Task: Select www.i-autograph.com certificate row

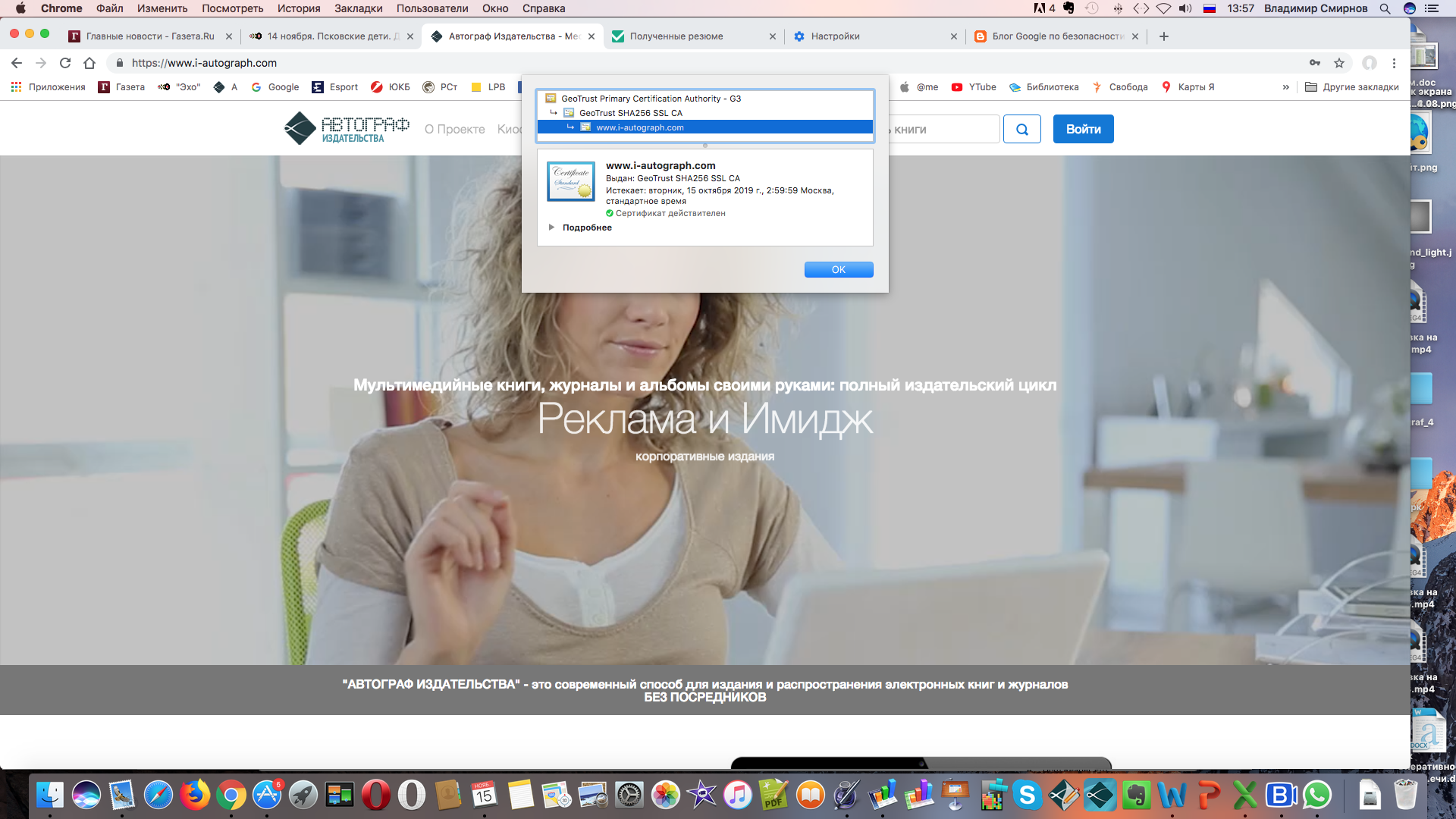Action: coord(704,127)
